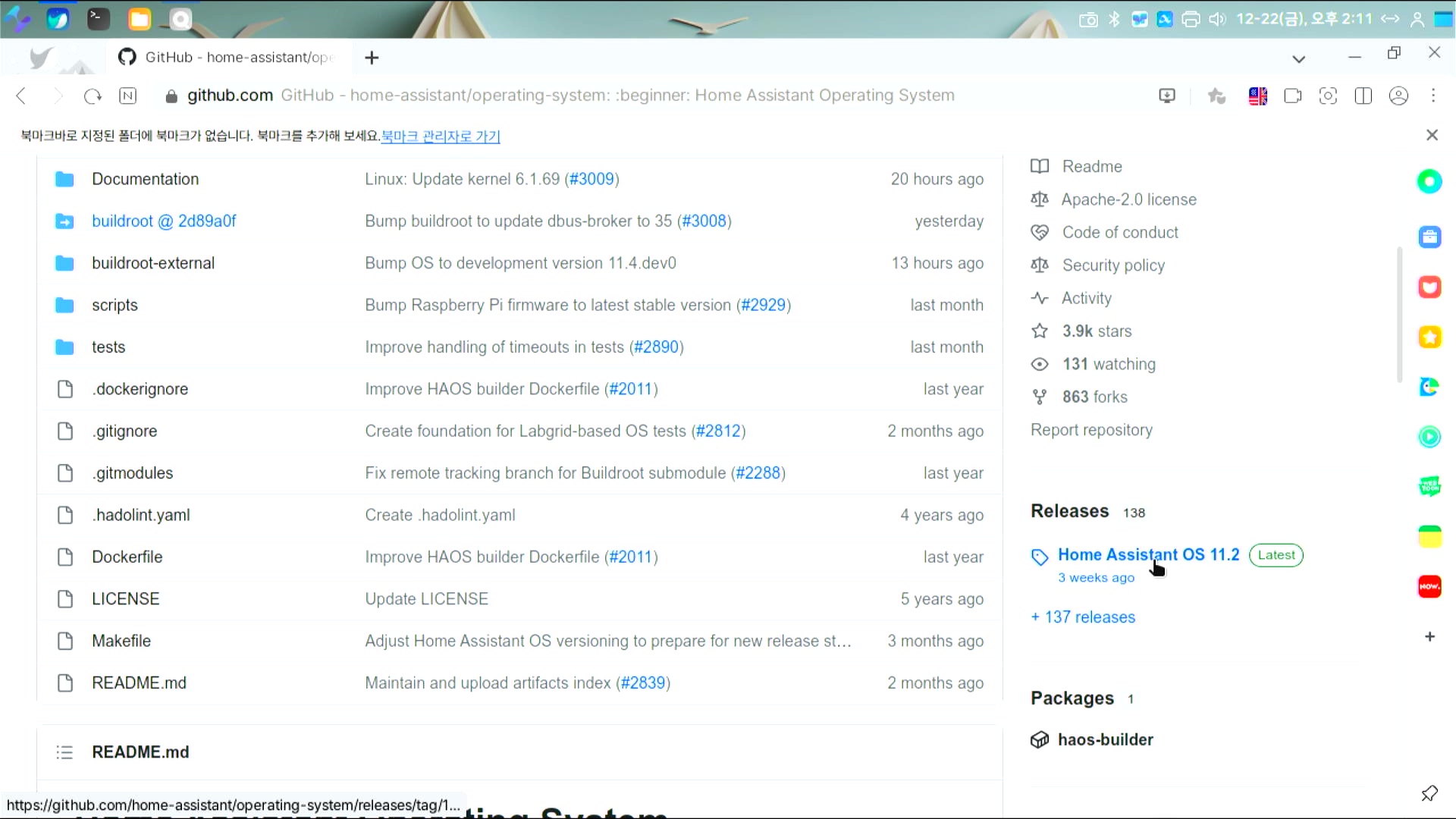
Task: Open the Packages heading
Action: (1072, 698)
